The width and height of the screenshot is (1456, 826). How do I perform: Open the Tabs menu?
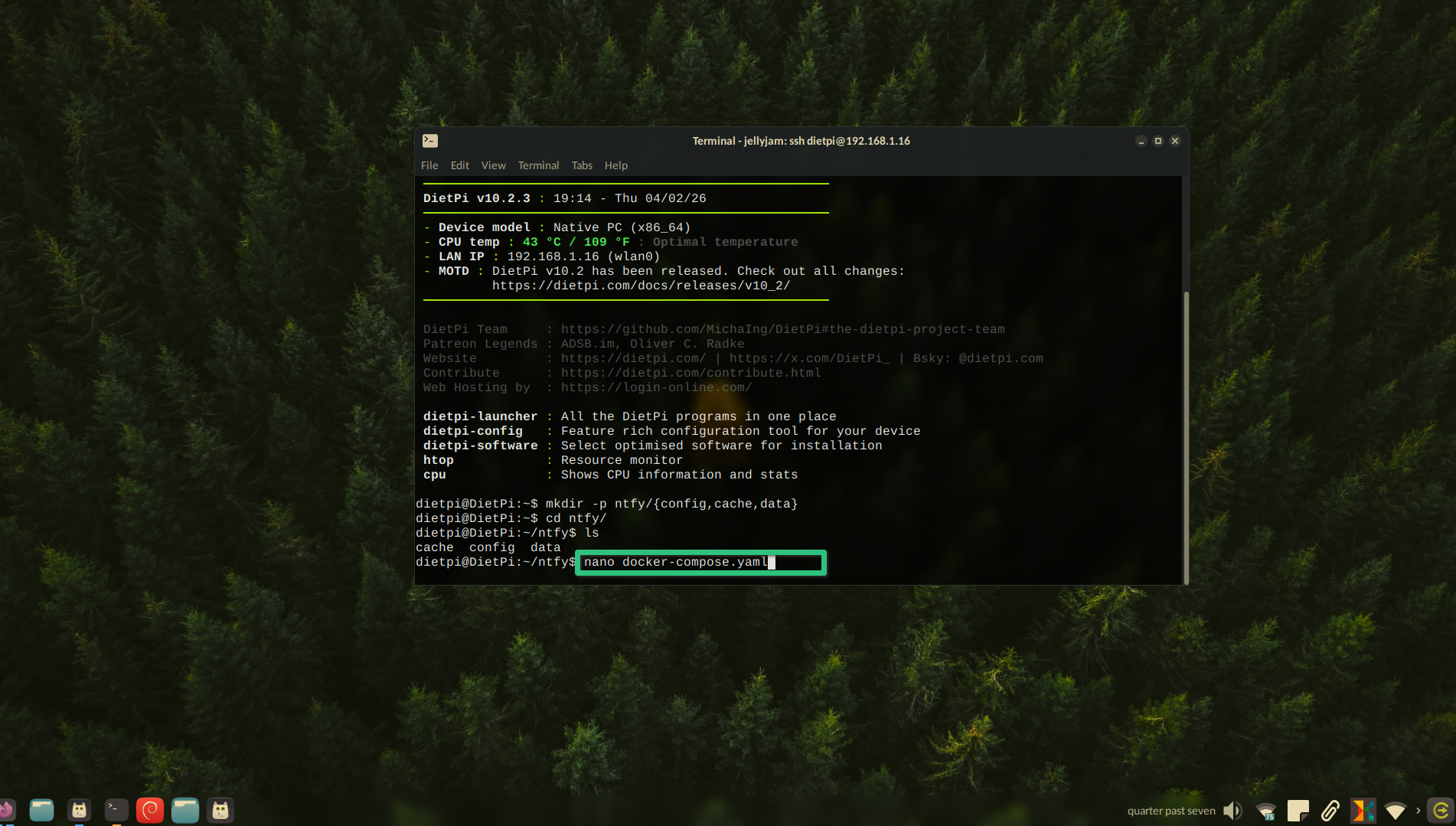(x=582, y=165)
